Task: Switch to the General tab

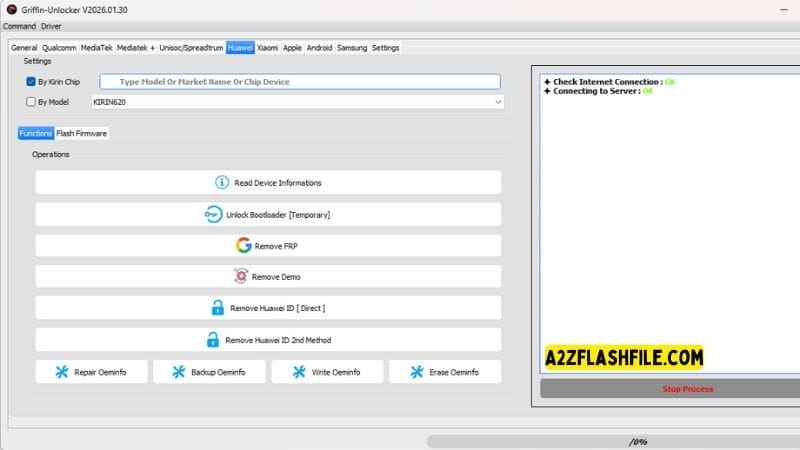Action: tap(24, 47)
